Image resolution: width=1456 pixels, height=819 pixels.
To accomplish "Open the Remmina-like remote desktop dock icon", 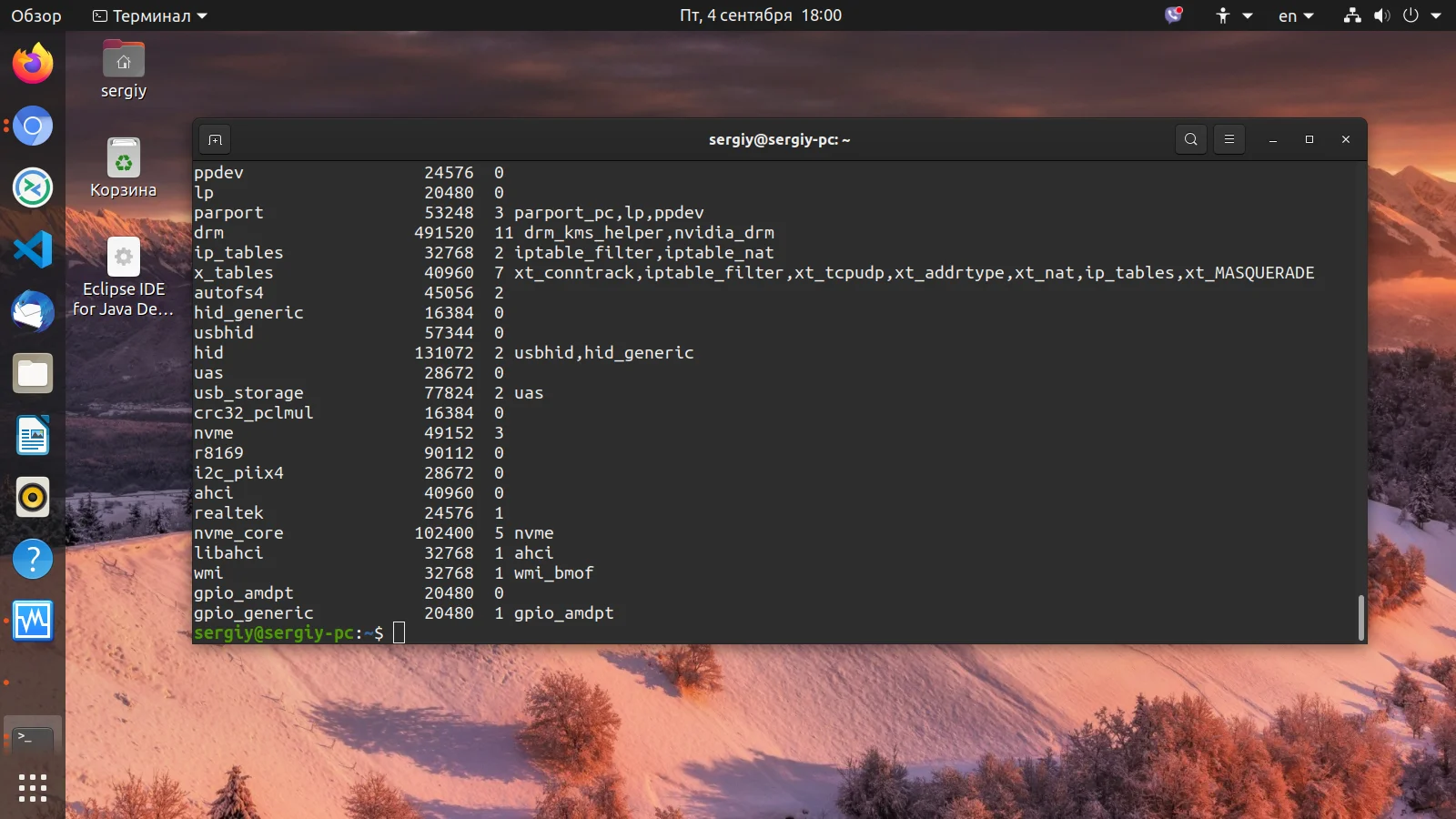I will point(33,187).
